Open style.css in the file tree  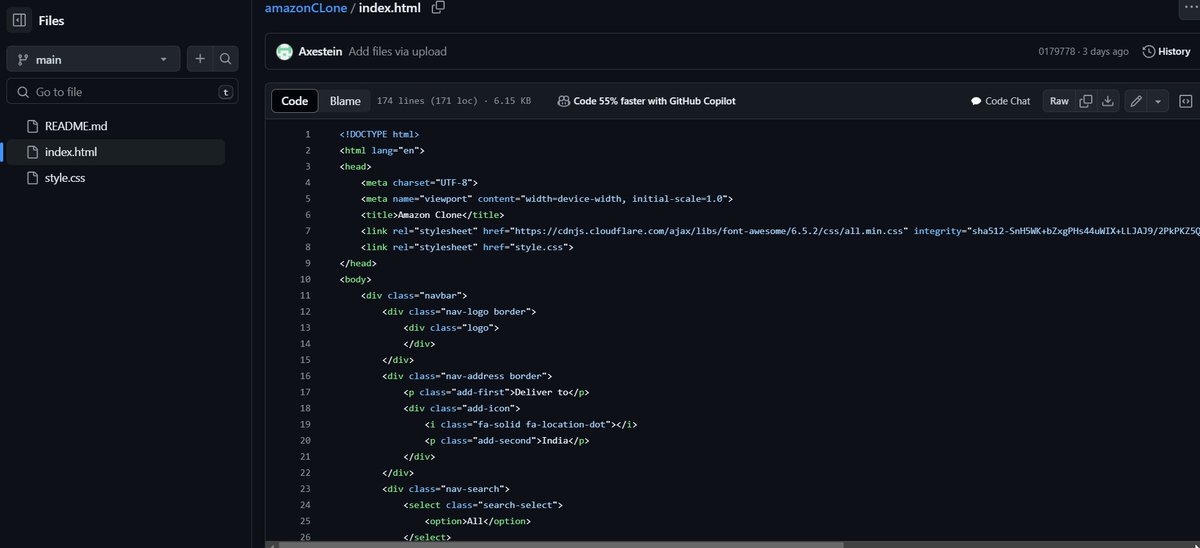coord(67,178)
